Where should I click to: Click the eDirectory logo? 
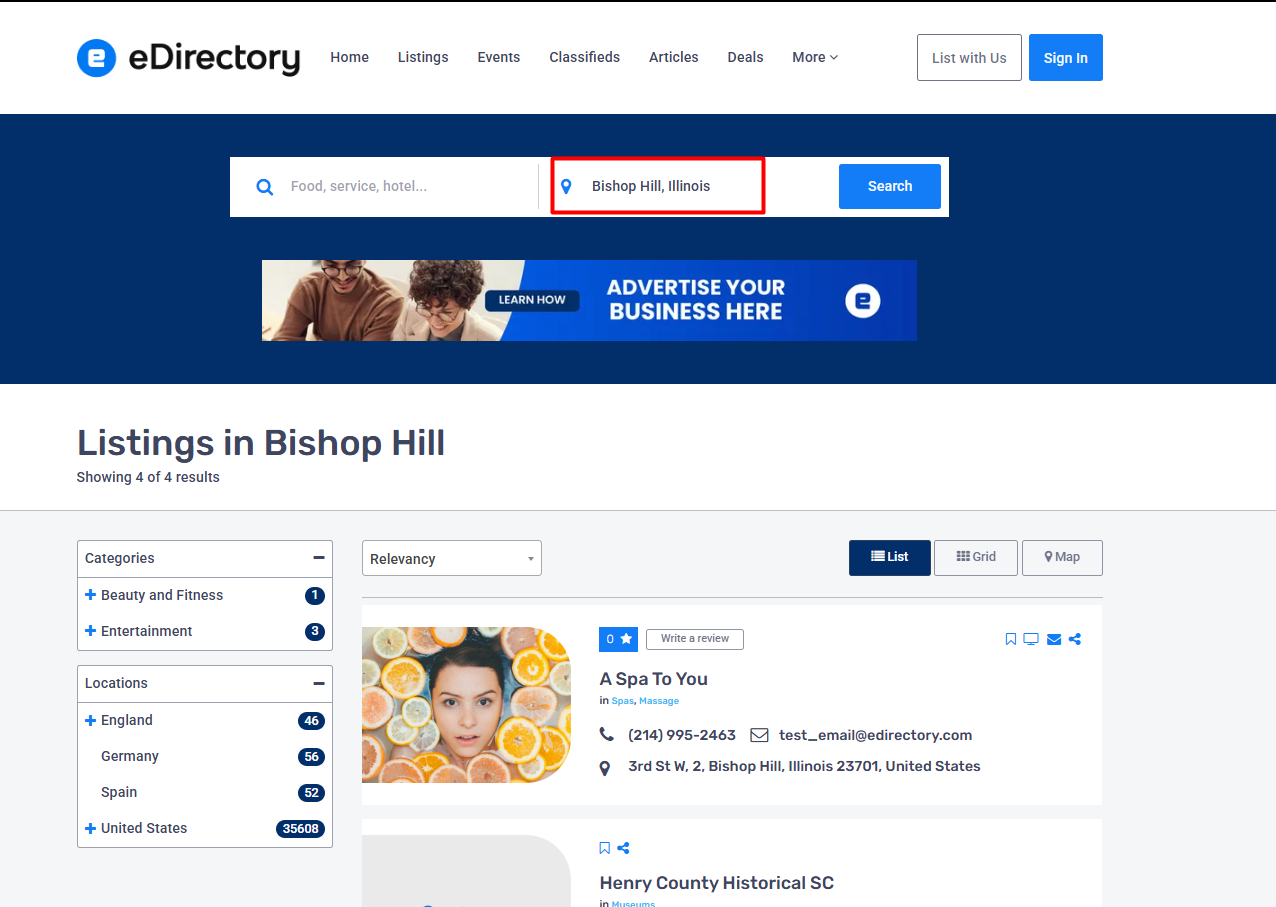pos(188,58)
